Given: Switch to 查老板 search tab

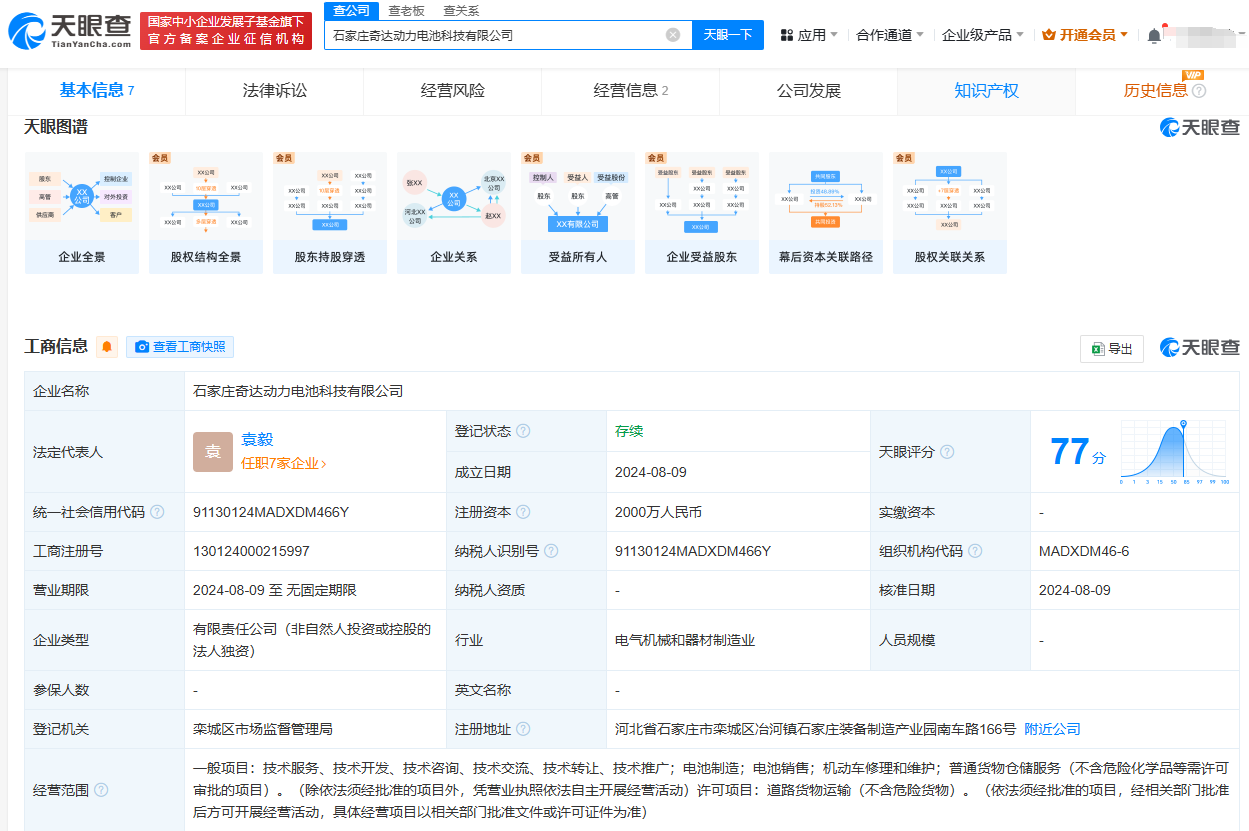Looking at the screenshot, I should pos(406,10).
